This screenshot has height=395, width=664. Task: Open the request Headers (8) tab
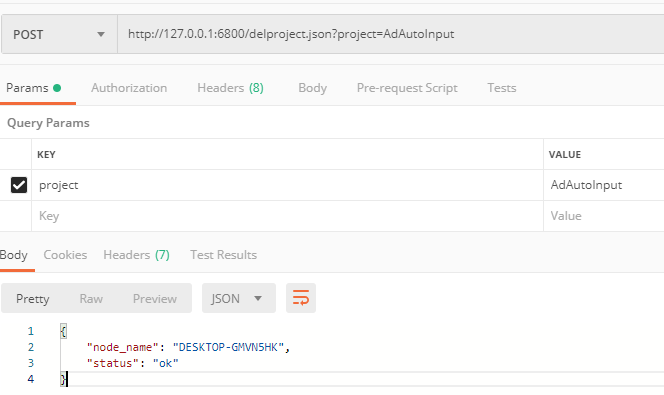click(230, 88)
